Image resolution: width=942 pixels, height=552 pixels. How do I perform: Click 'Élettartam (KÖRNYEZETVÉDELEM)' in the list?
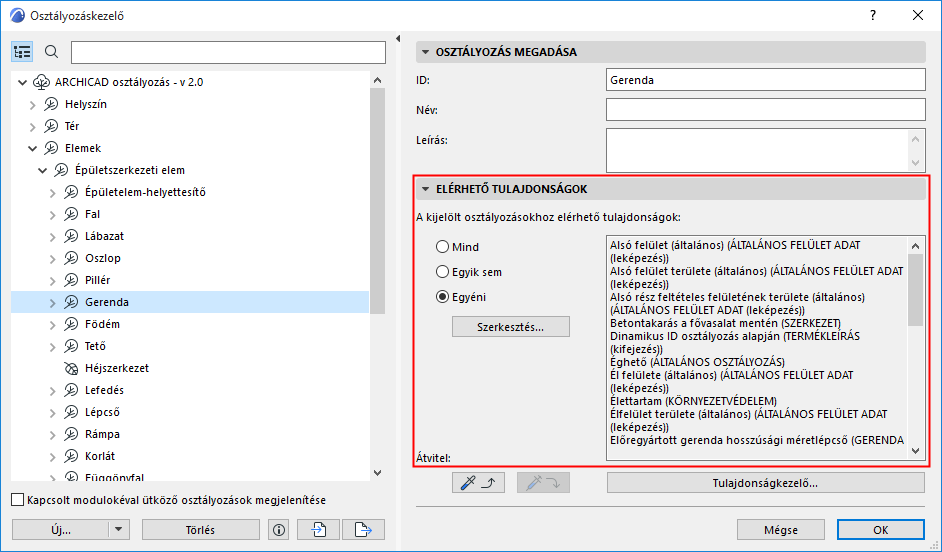coord(693,401)
